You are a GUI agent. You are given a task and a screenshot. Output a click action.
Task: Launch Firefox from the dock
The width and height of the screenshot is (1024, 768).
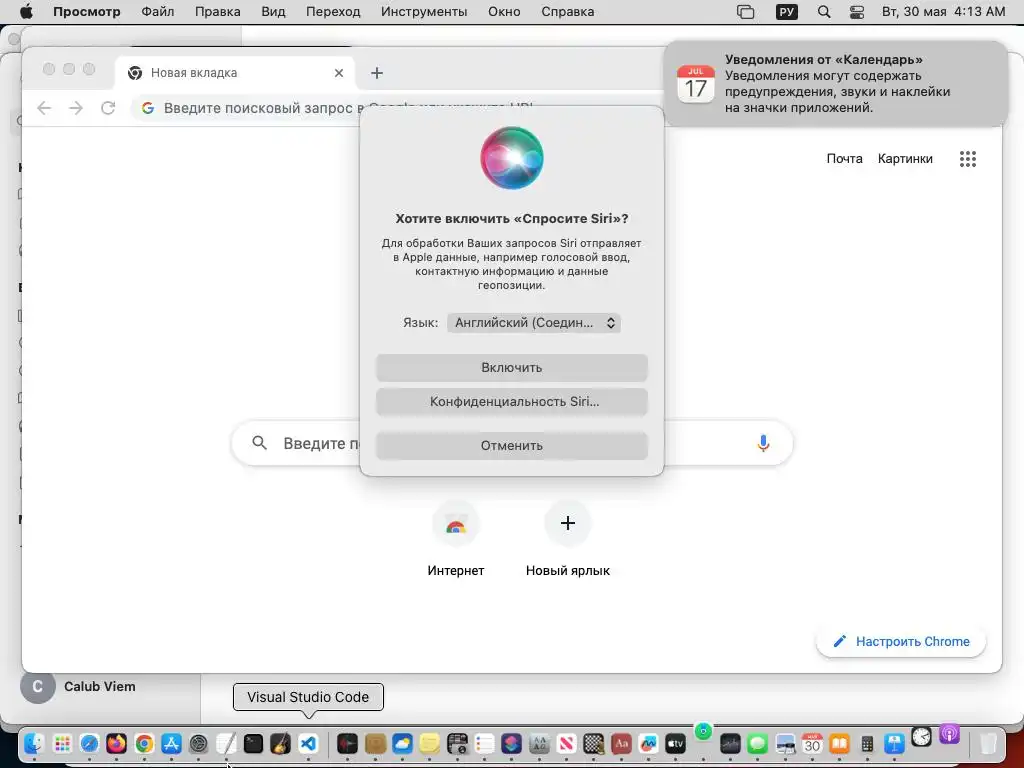tap(117, 743)
